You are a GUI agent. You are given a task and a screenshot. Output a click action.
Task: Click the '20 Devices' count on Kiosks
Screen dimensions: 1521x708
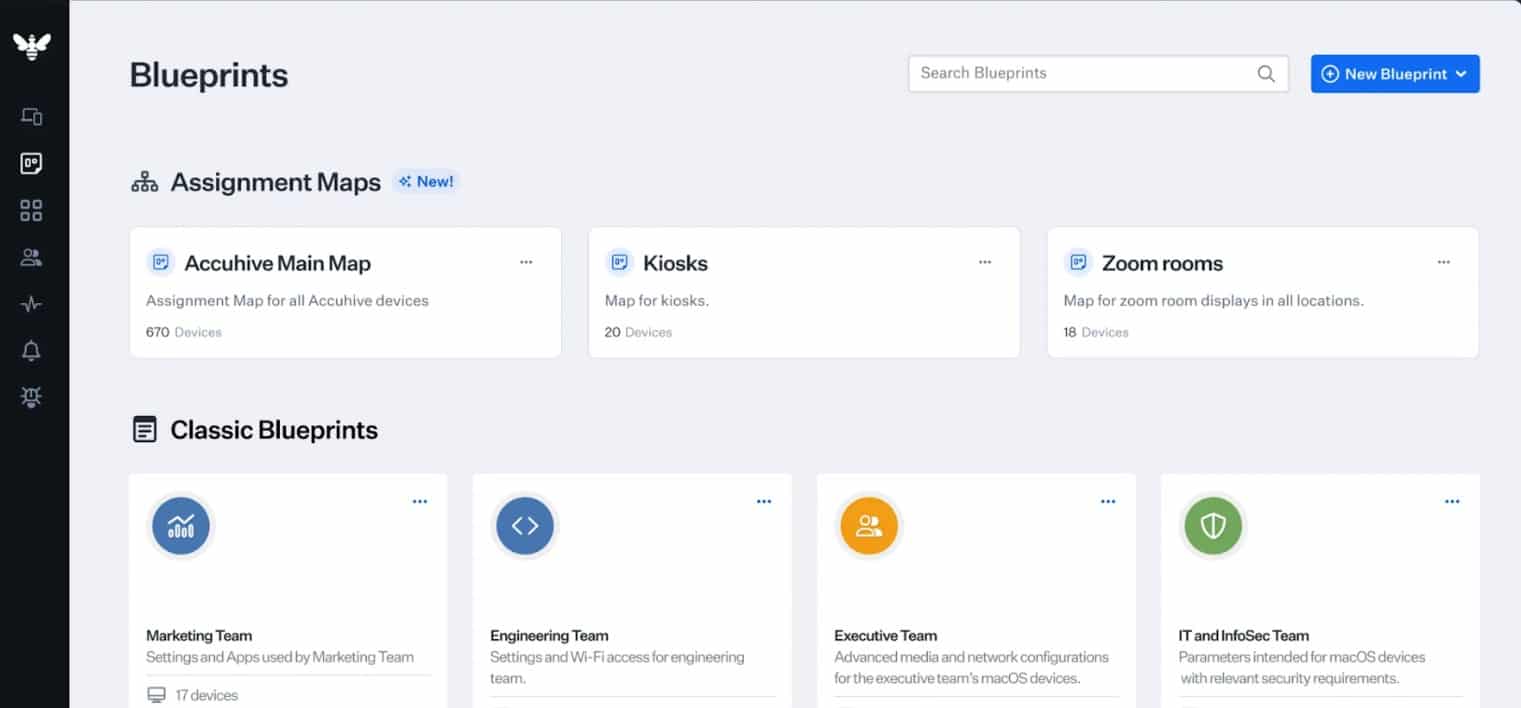click(x=639, y=332)
